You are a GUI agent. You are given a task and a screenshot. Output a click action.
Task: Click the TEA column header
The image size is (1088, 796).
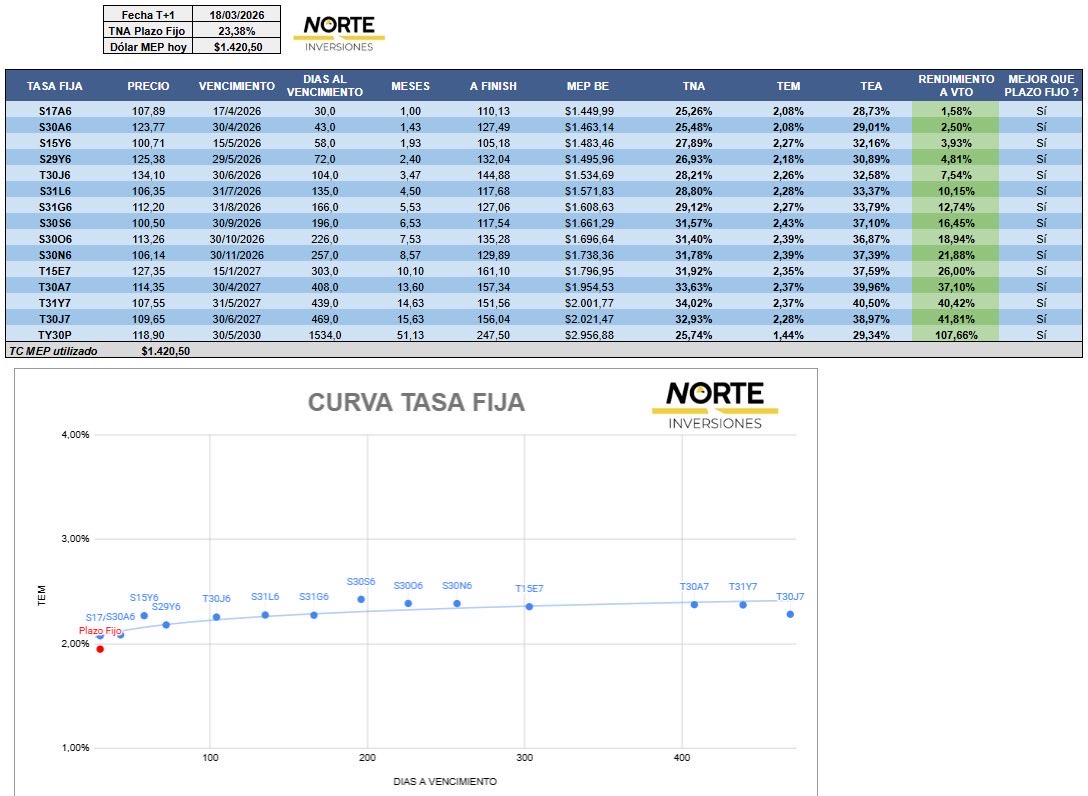tap(871, 86)
